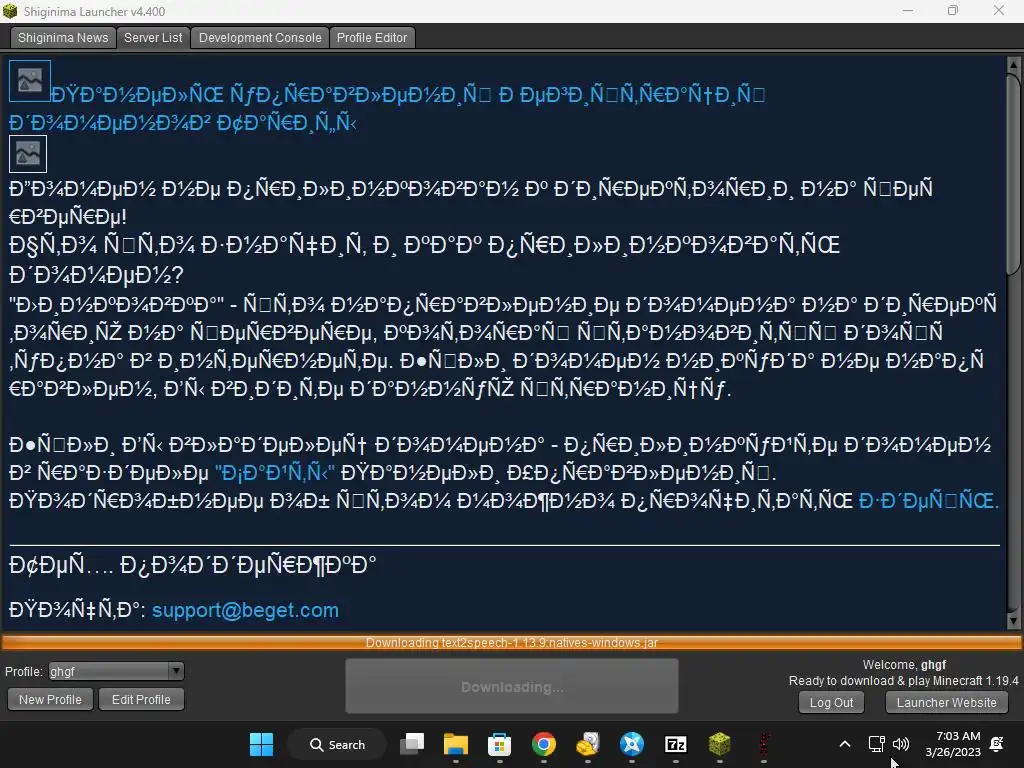
Task: Open the clock showing 7:03 AM
Action: [953, 744]
